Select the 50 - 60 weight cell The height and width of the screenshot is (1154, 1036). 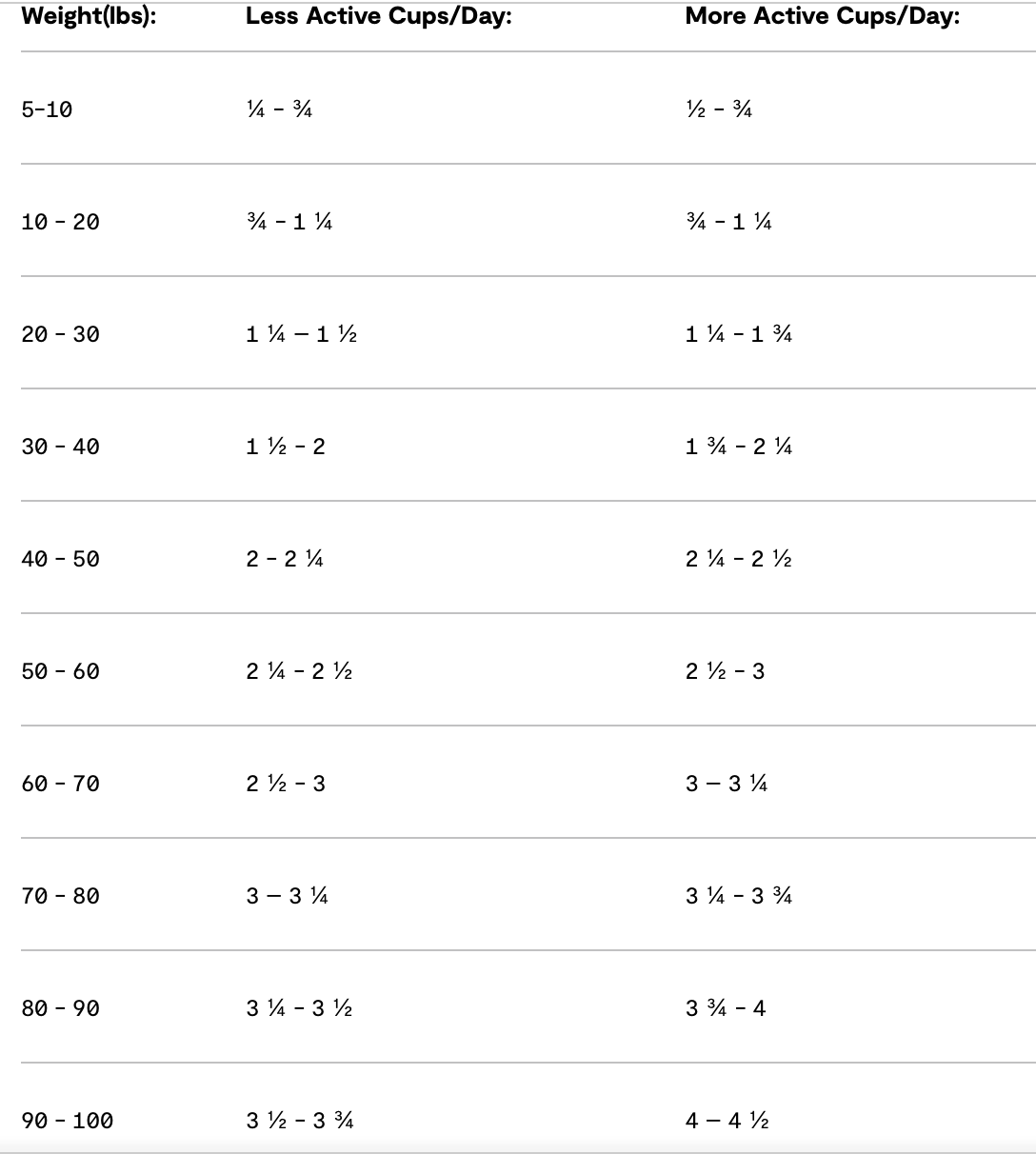(x=60, y=671)
